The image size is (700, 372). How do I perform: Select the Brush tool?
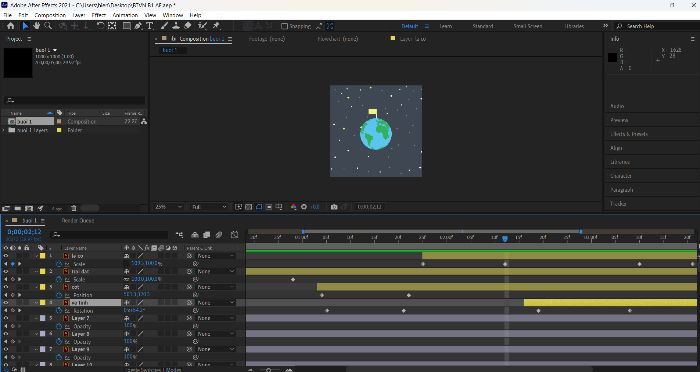pos(164,26)
